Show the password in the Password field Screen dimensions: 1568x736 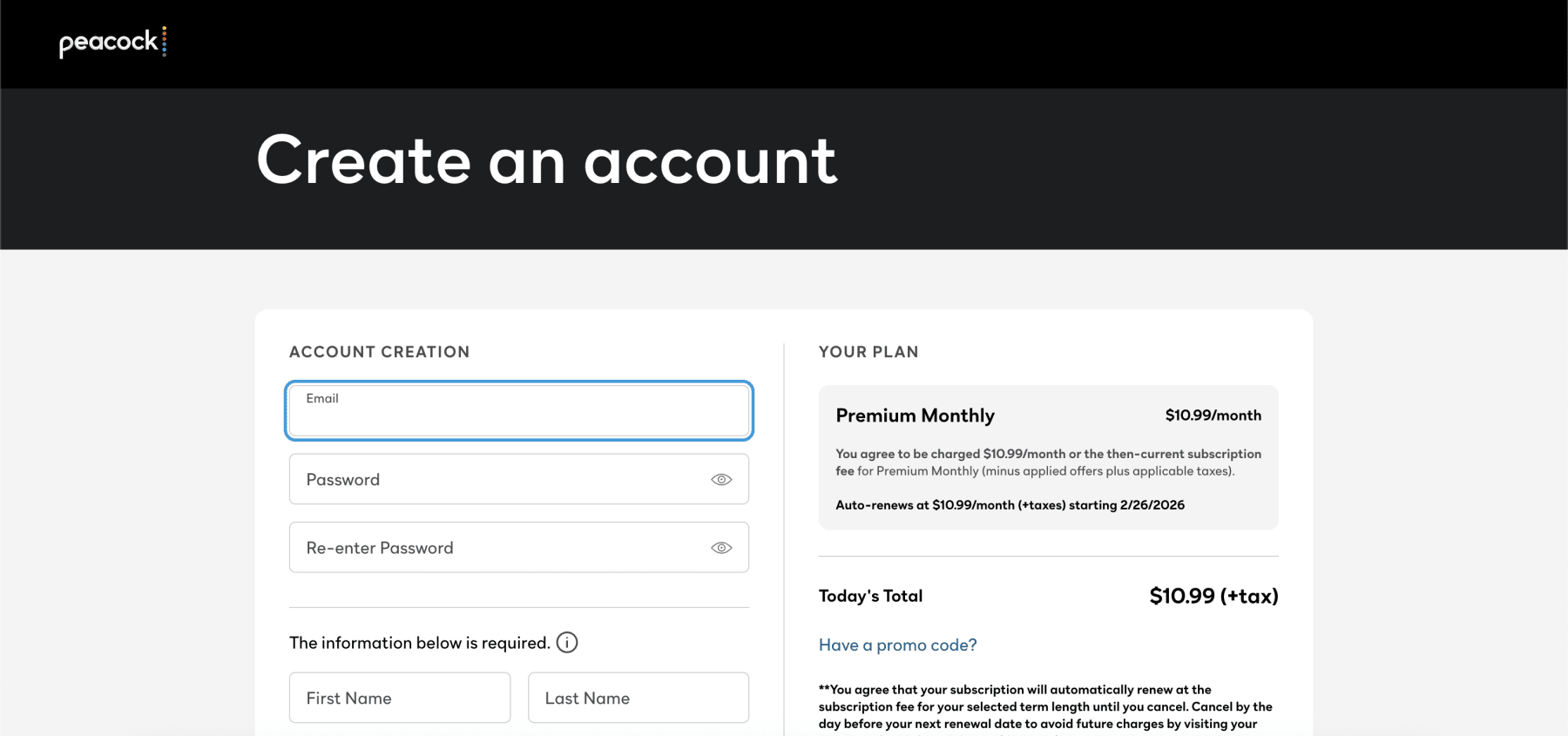tap(721, 480)
